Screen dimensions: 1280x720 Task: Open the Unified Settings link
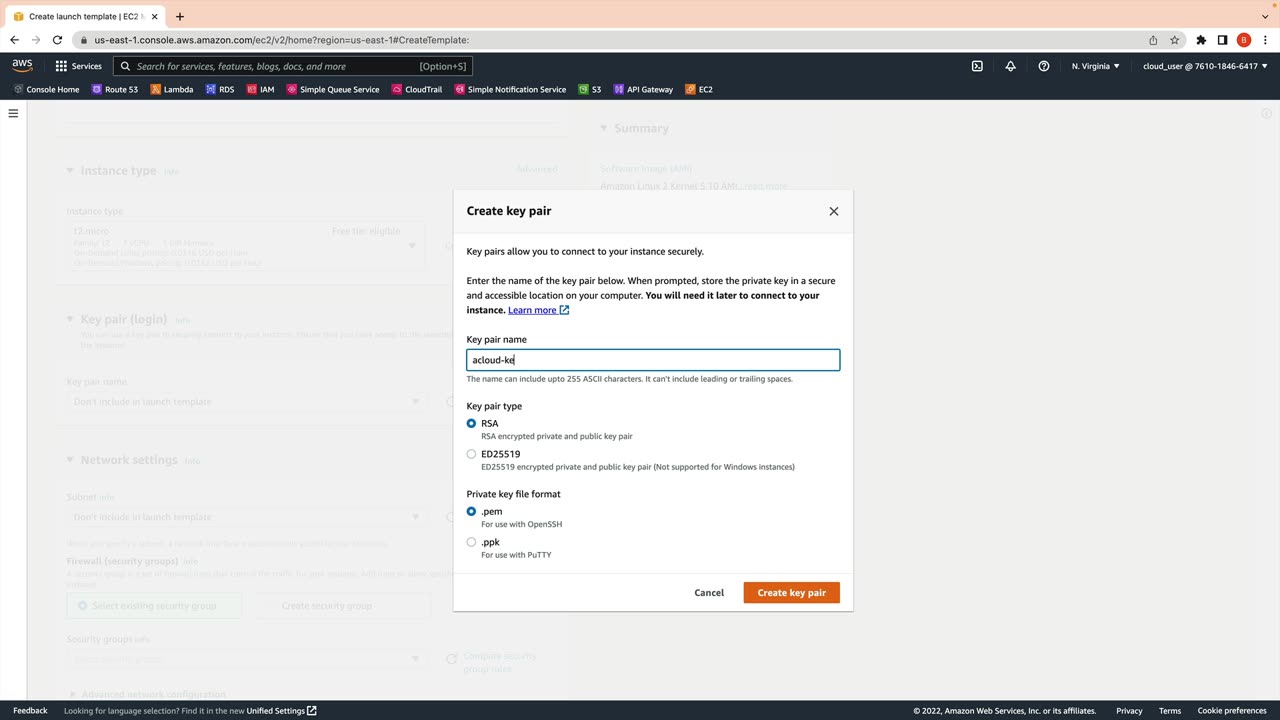point(282,711)
